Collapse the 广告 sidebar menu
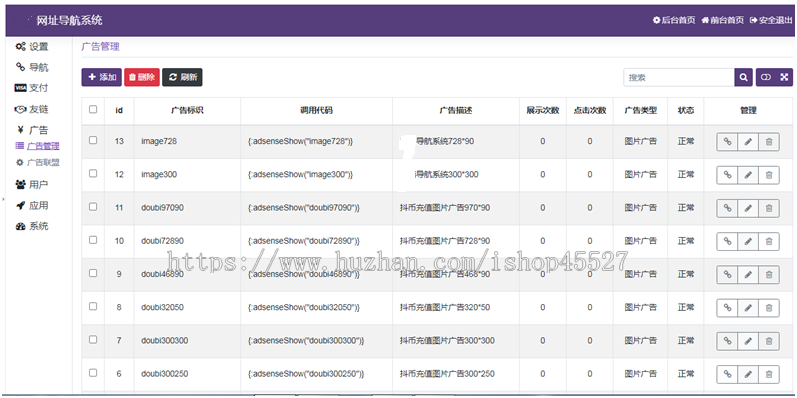Screen dimensions: 797x398 click(x=32, y=130)
